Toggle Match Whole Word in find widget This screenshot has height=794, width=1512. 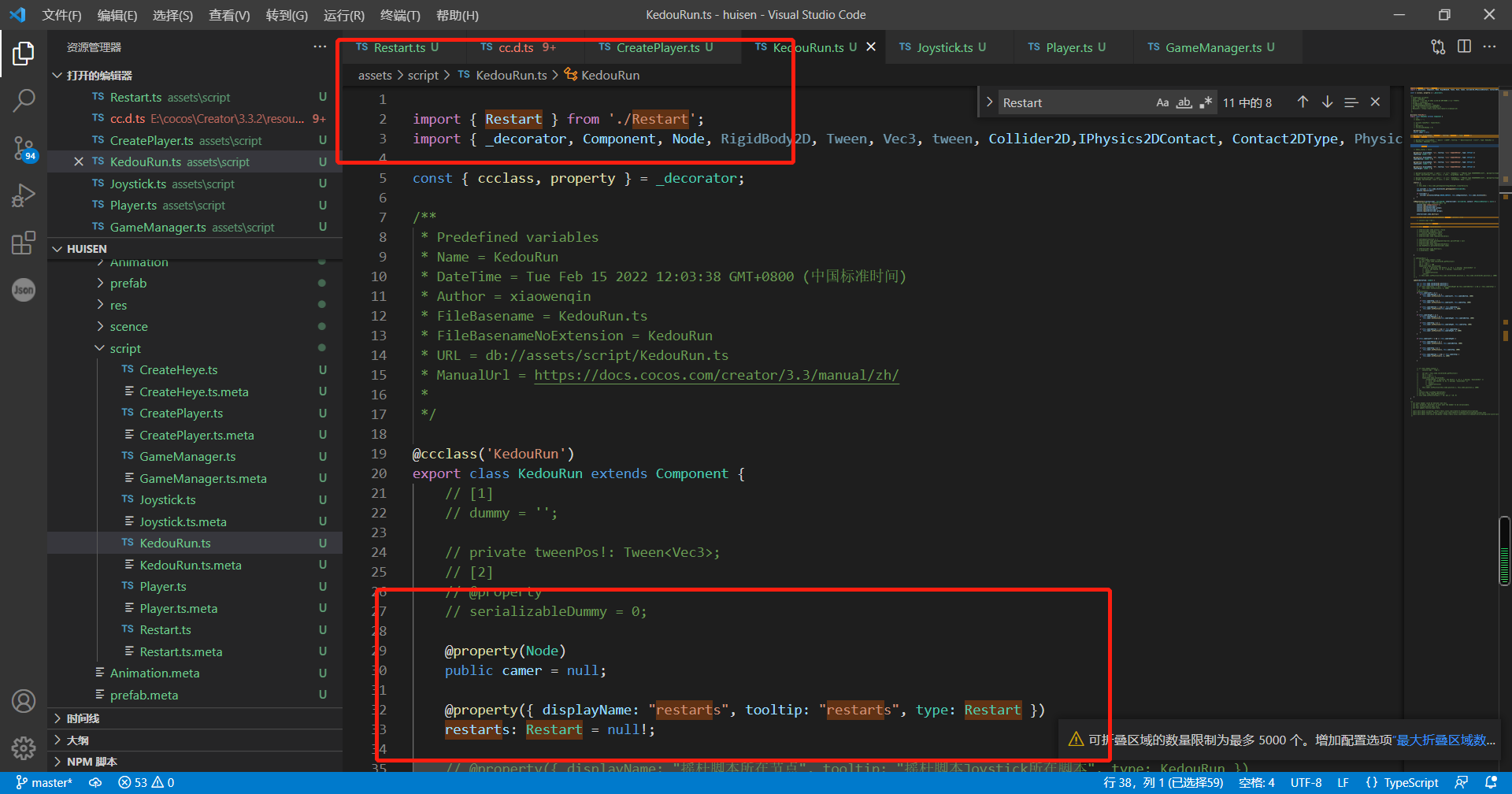point(1184,102)
